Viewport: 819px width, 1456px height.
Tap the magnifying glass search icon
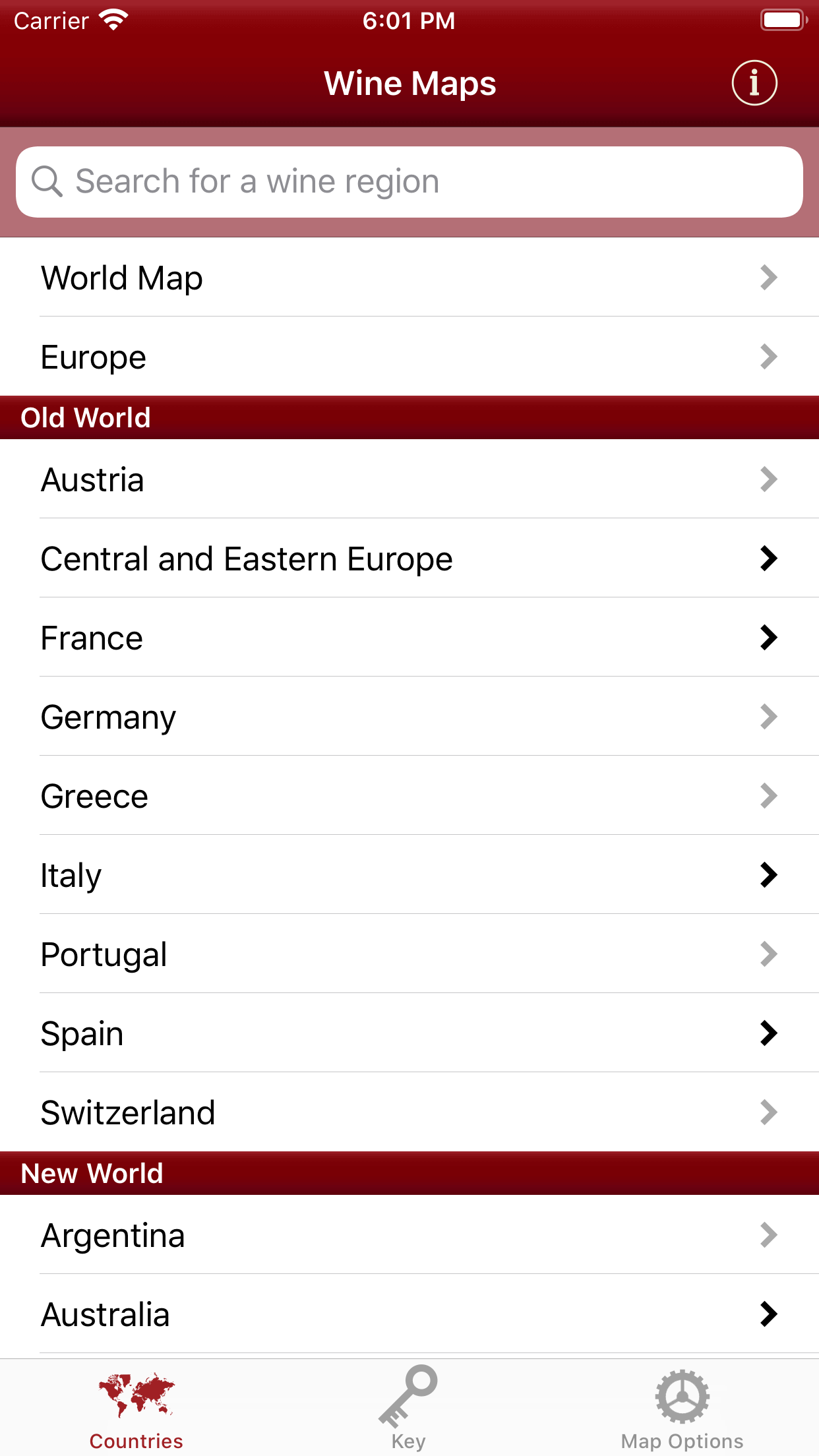click(47, 181)
